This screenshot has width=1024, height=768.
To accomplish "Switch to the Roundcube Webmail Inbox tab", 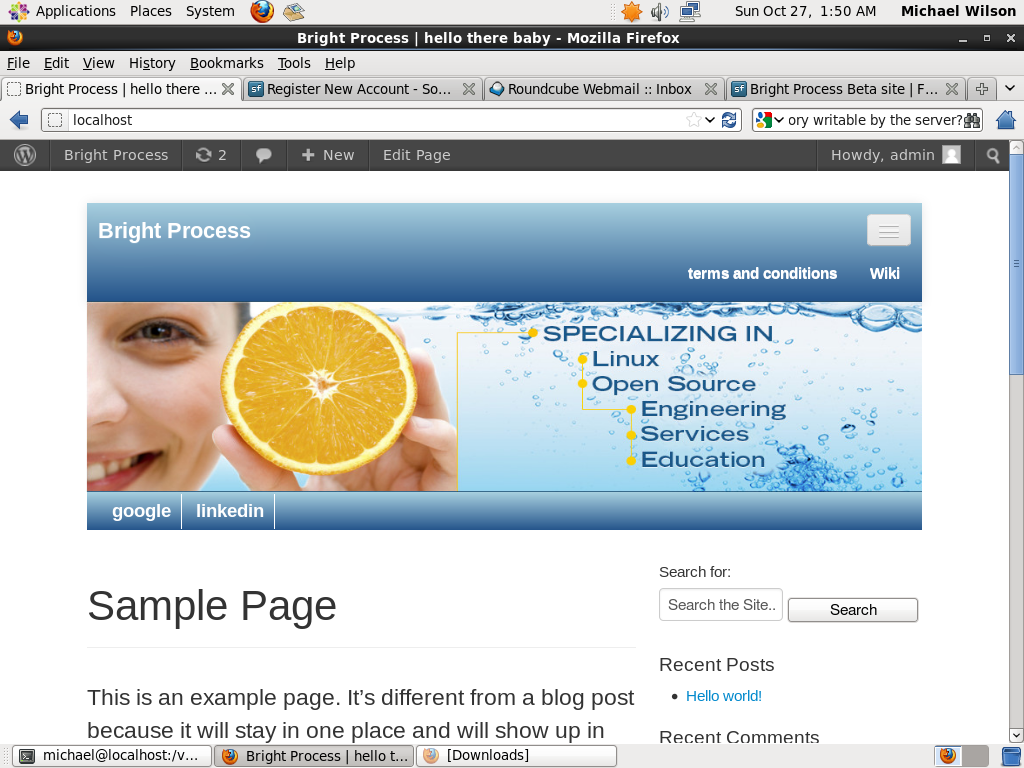I will pos(595,88).
